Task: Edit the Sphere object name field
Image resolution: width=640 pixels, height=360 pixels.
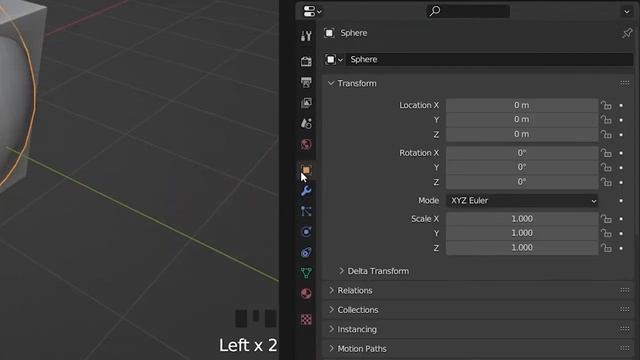Action: tap(489, 60)
